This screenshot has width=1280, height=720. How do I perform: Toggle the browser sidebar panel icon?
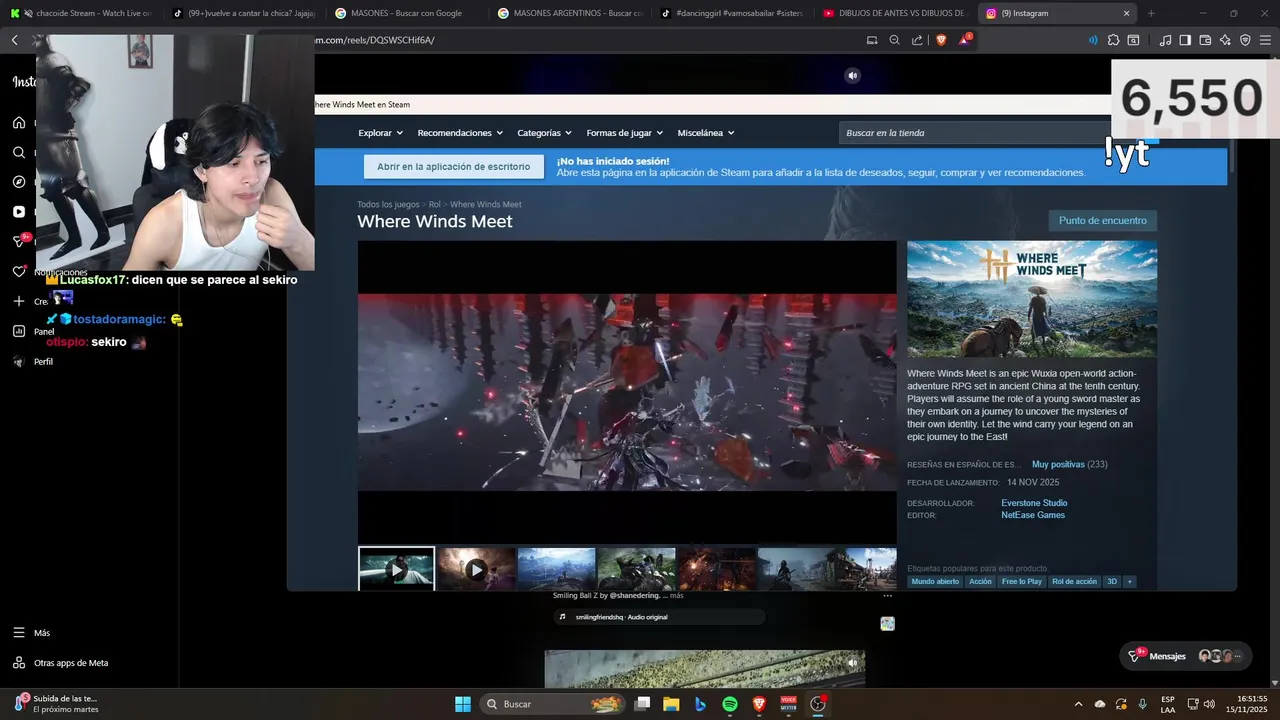coord(1185,40)
